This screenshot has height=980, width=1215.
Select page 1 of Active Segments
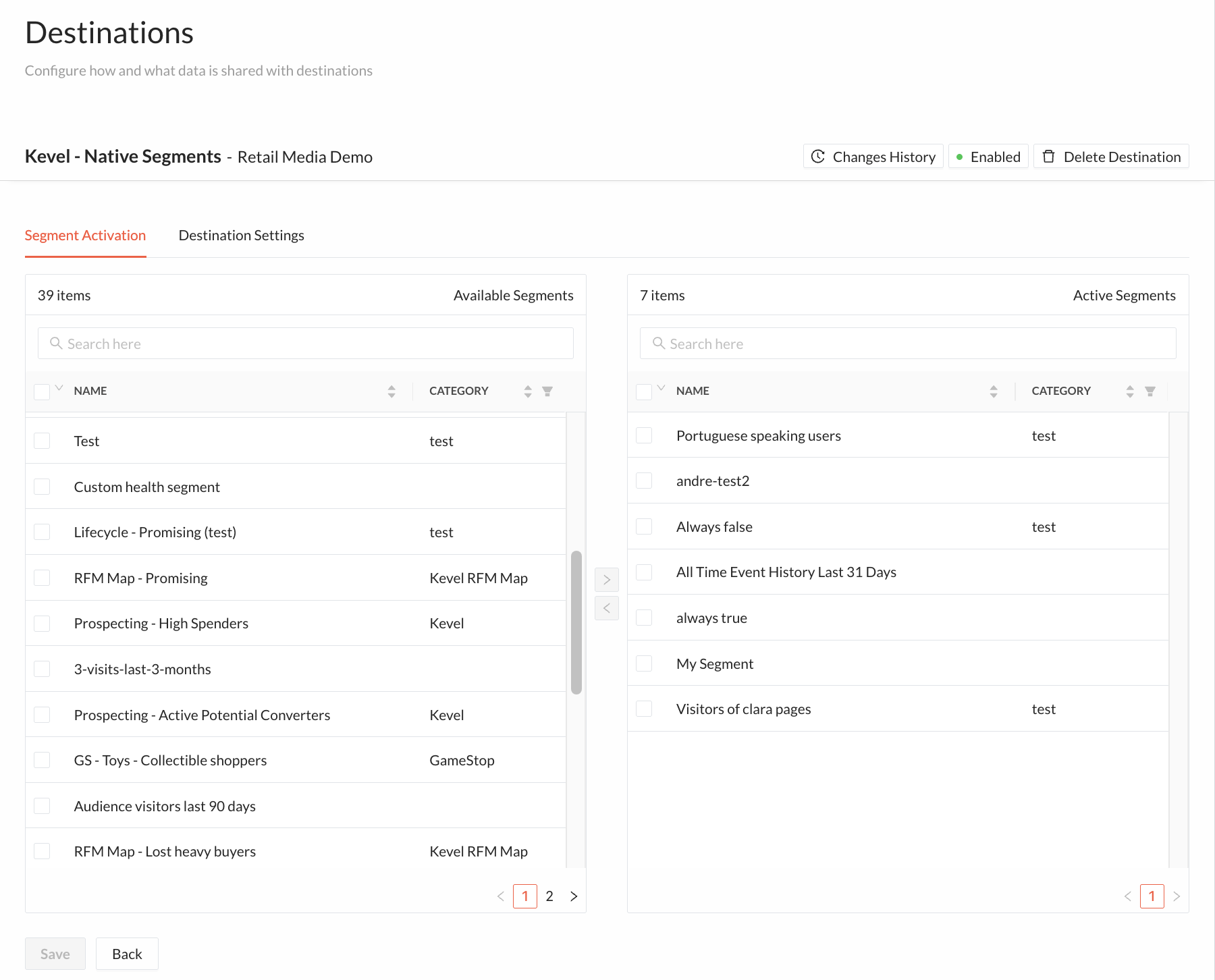pyautogui.click(x=1152, y=896)
